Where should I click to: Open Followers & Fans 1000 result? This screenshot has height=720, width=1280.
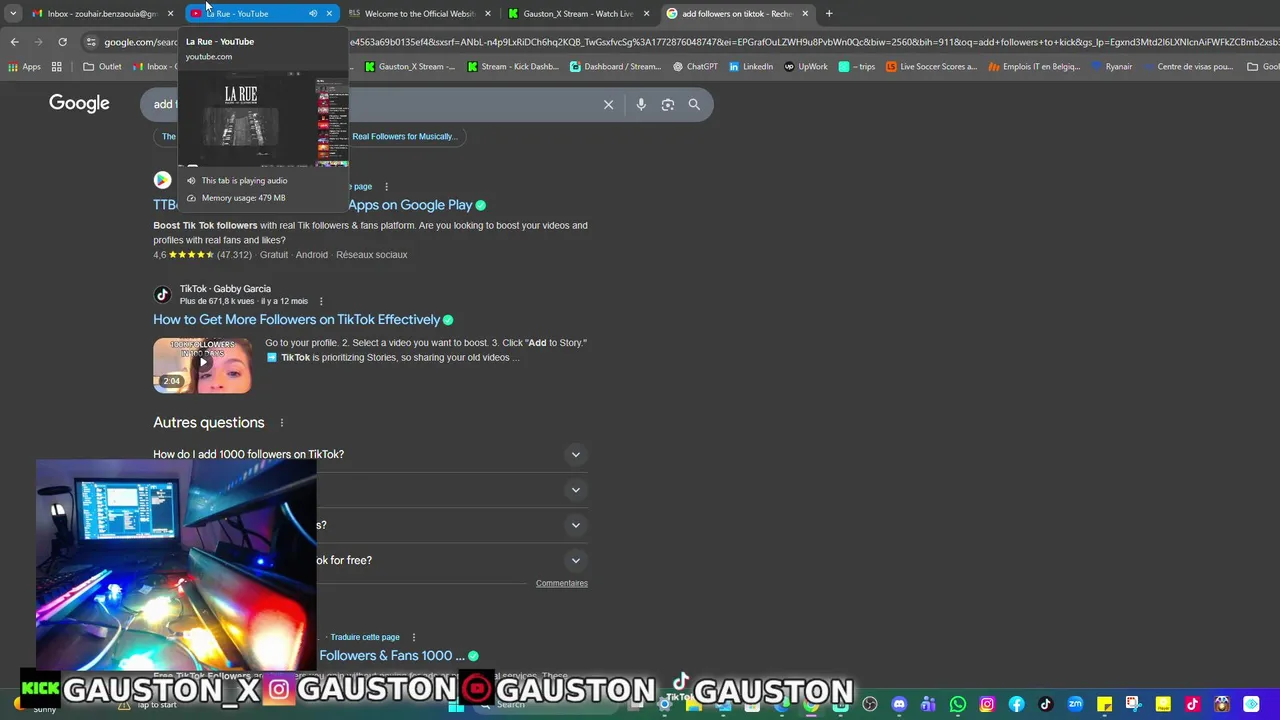(392, 656)
